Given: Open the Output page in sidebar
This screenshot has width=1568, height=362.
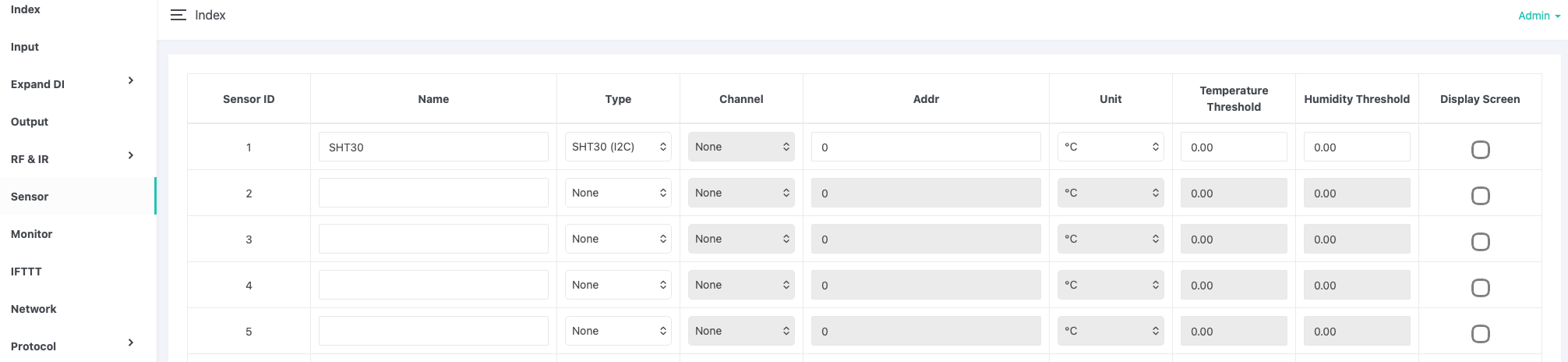Looking at the screenshot, I should pos(30,122).
